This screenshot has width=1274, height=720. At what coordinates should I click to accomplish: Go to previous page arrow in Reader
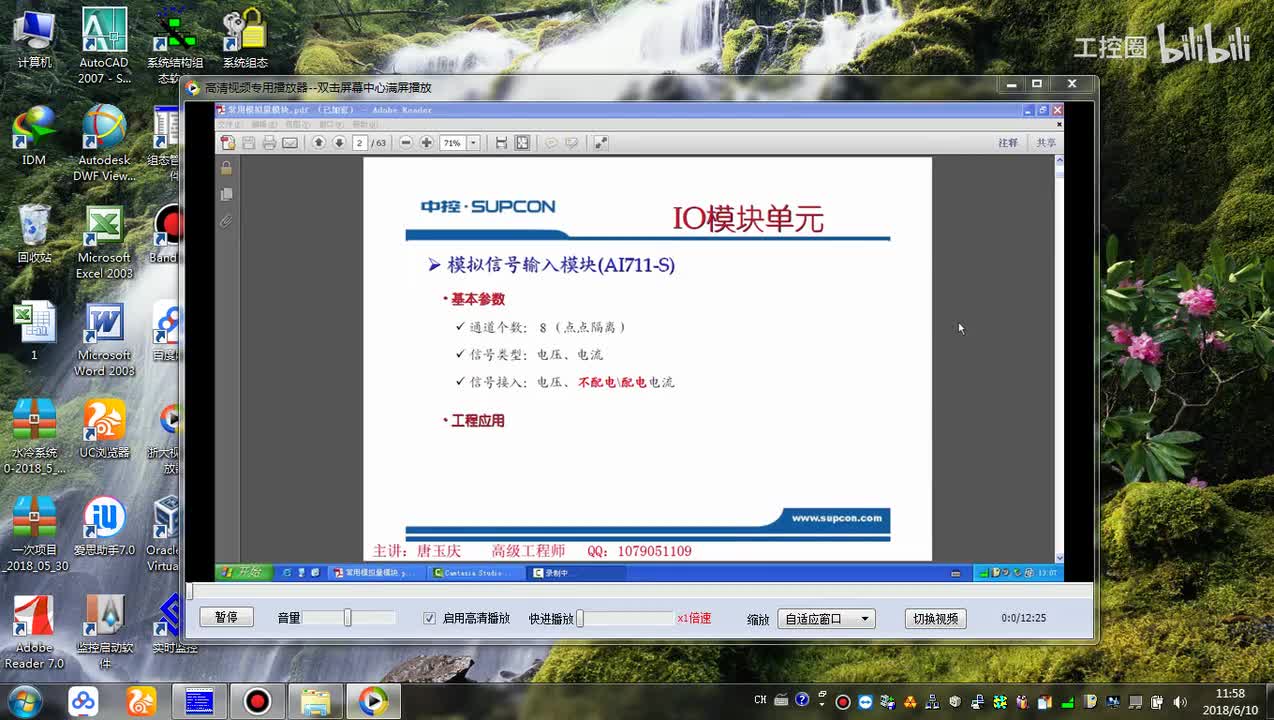pyautogui.click(x=319, y=143)
